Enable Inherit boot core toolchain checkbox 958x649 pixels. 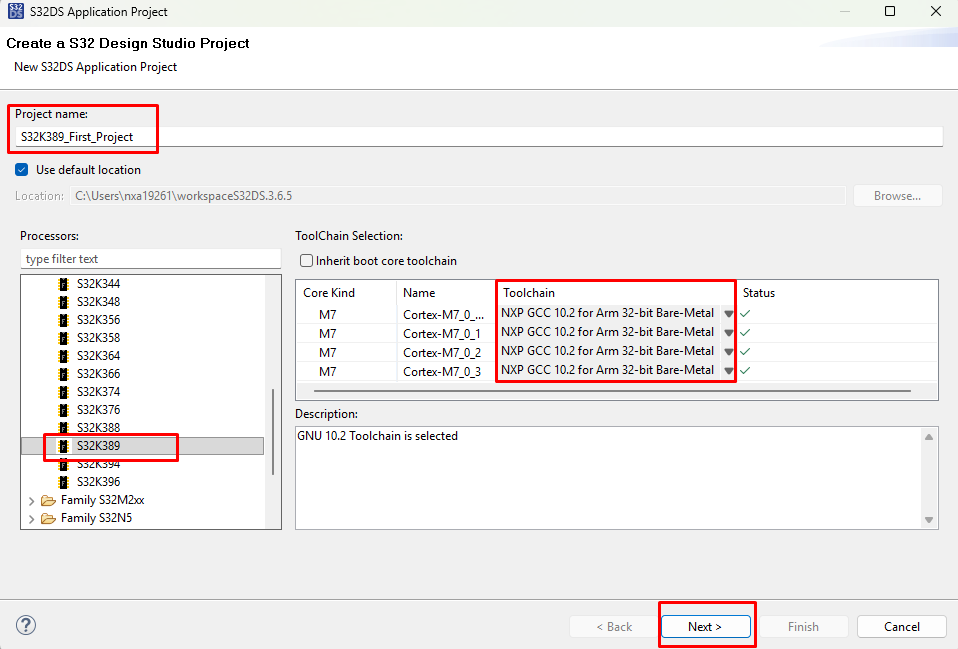(308, 261)
